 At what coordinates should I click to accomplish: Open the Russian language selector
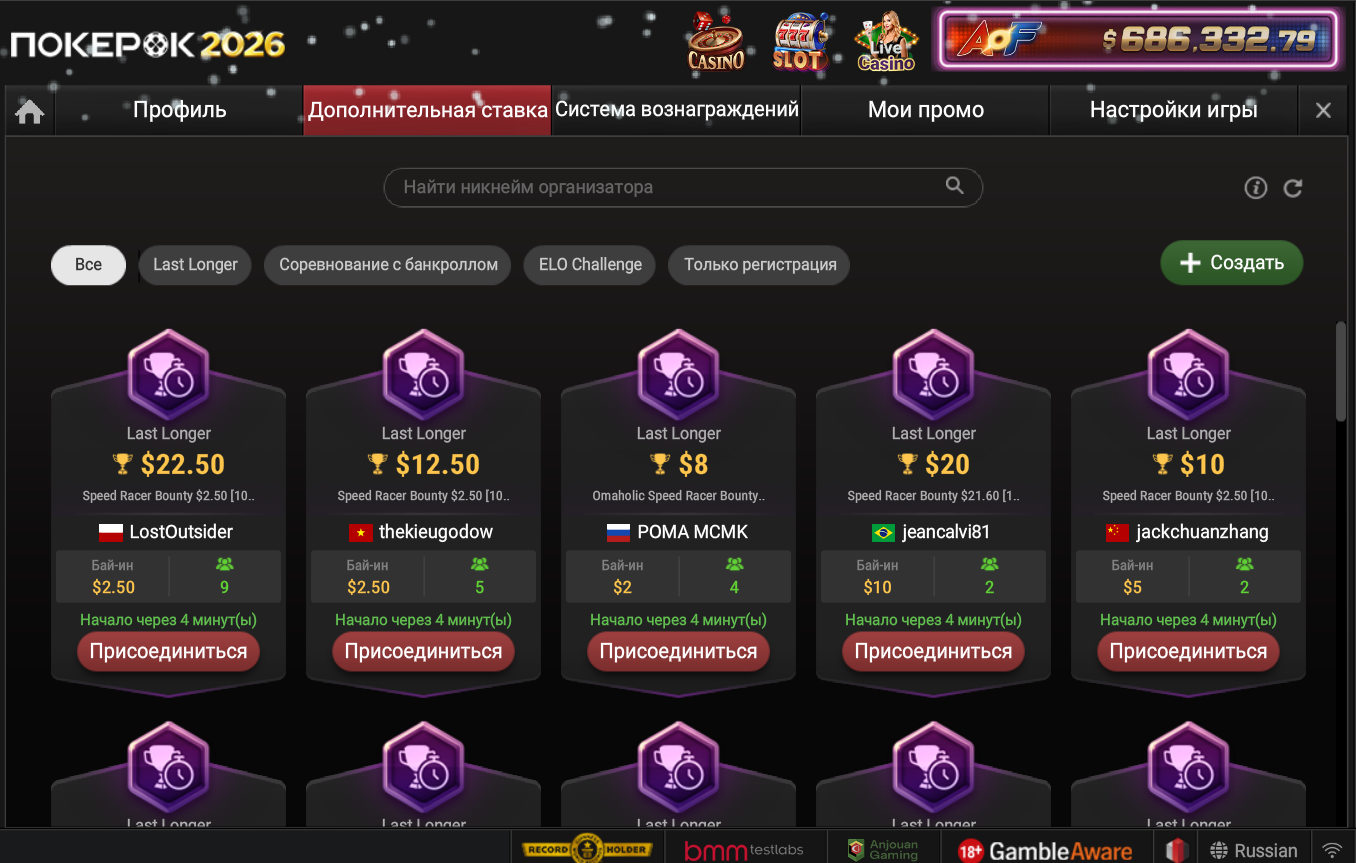(1254, 851)
